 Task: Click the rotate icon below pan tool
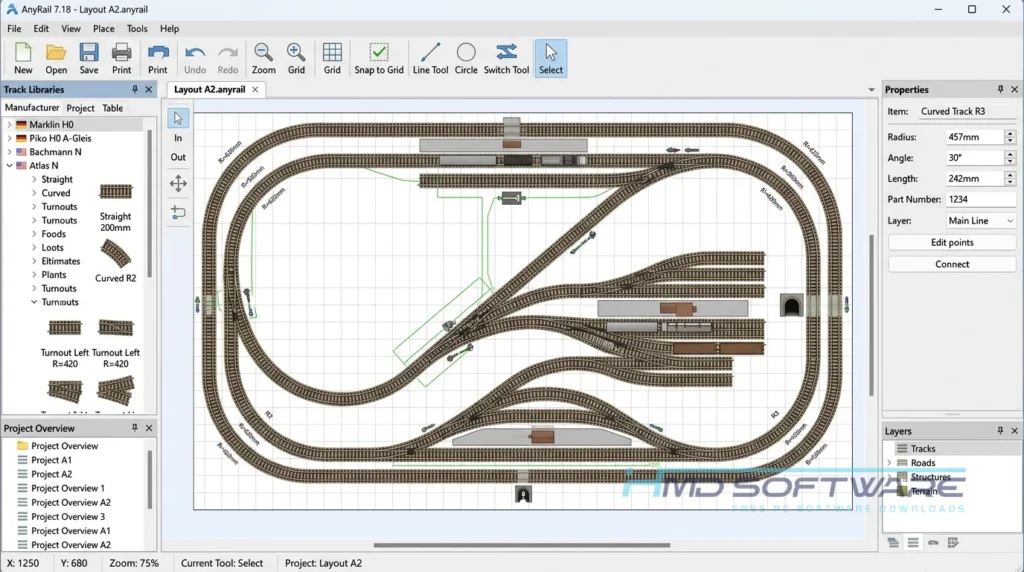pyautogui.click(x=178, y=212)
